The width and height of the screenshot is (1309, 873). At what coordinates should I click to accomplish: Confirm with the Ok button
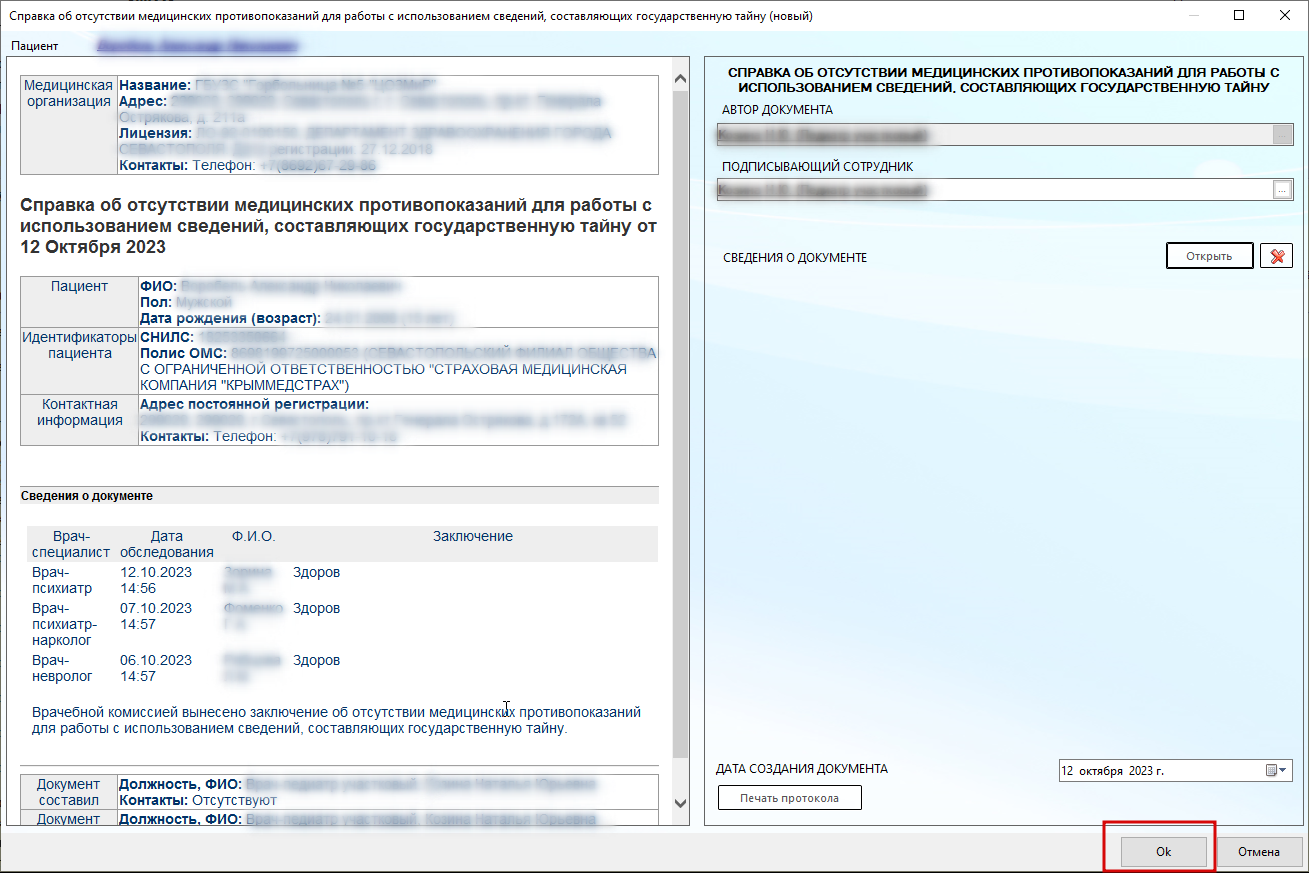click(x=1163, y=852)
